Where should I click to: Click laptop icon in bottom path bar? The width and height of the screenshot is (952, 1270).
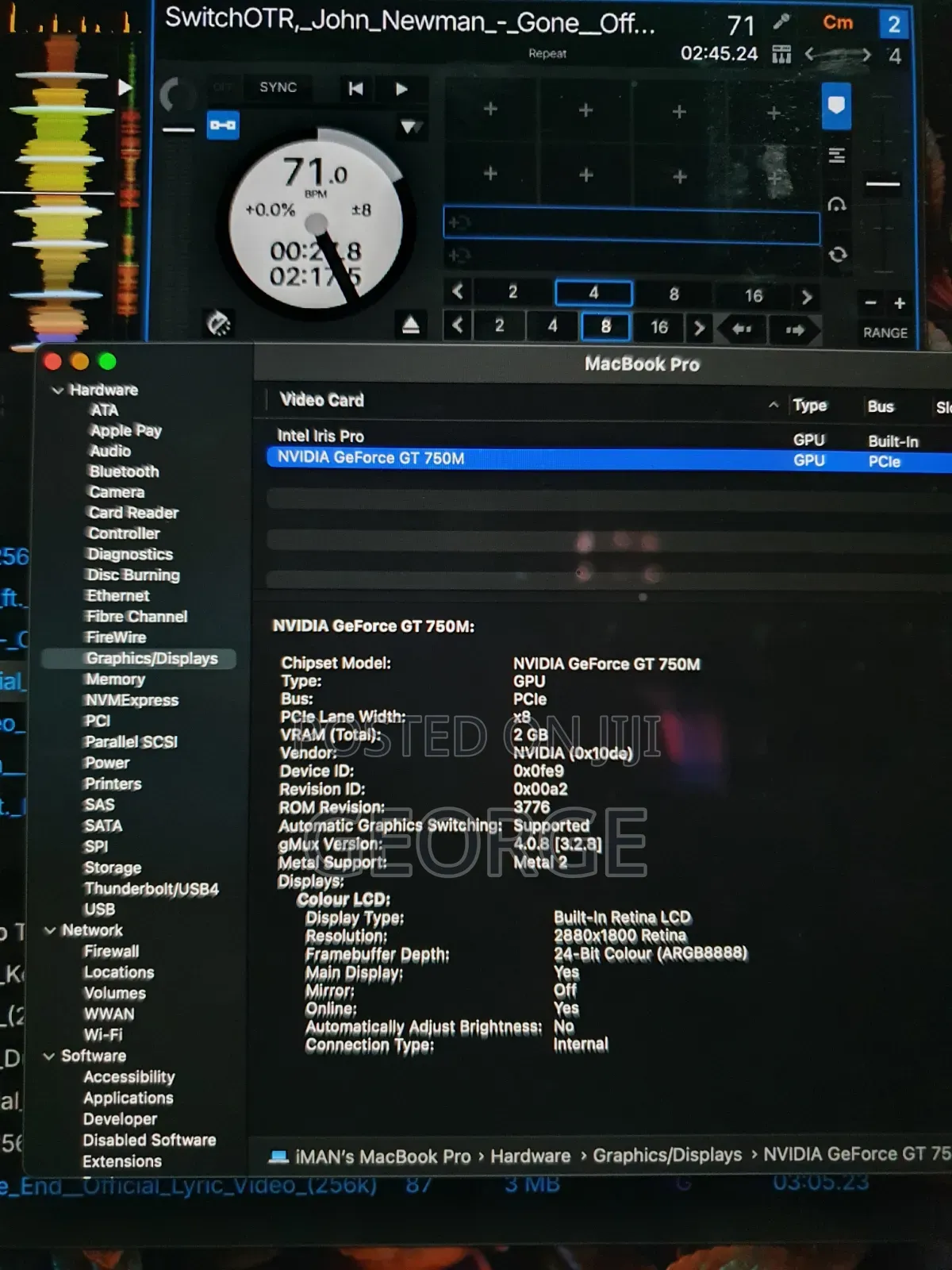278,1156
